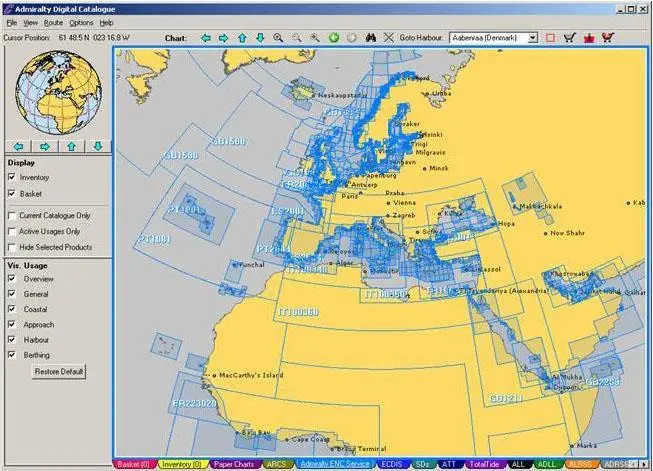Toggle the Berthing usage checkbox

coord(12,355)
